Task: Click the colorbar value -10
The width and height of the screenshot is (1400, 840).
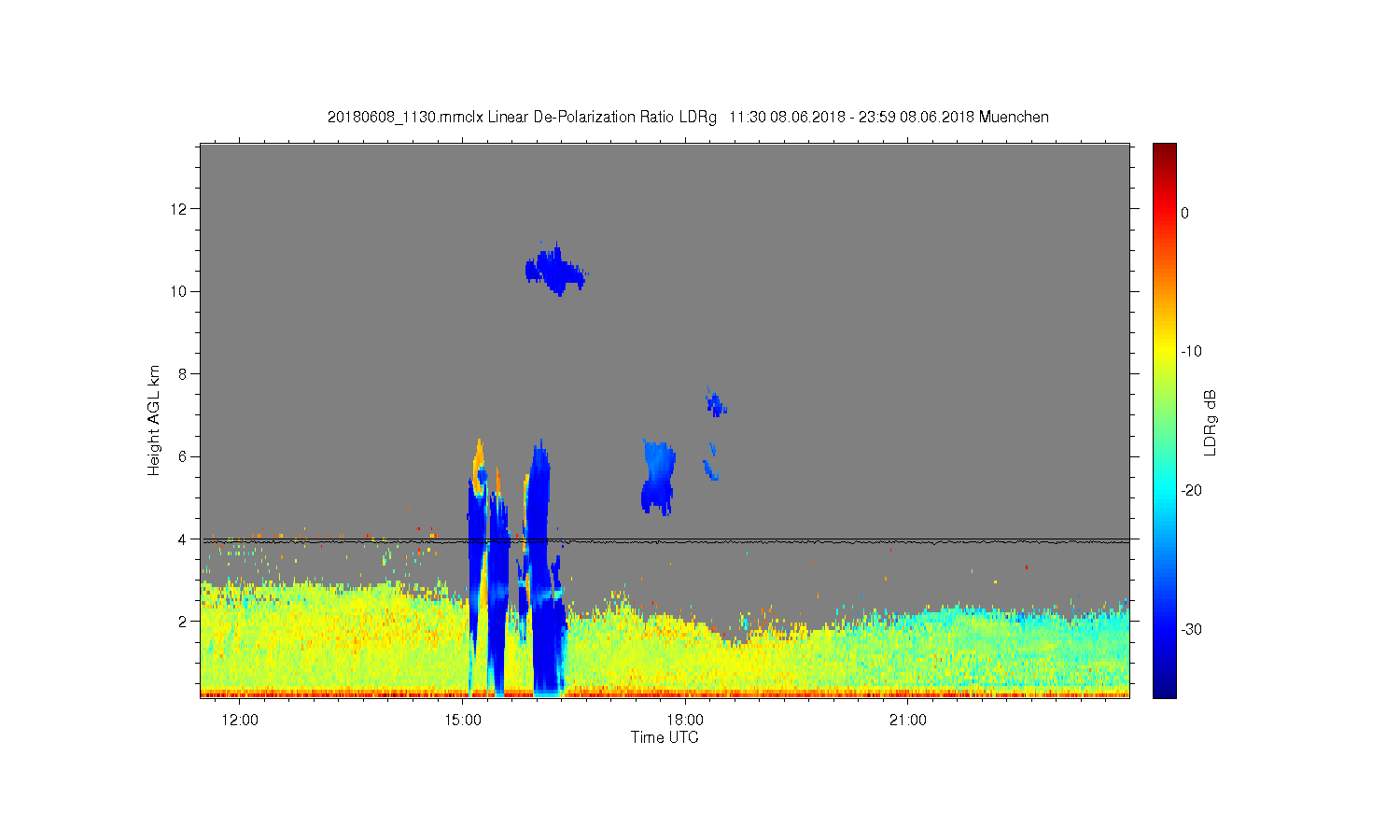Action: click(1191, 352)
